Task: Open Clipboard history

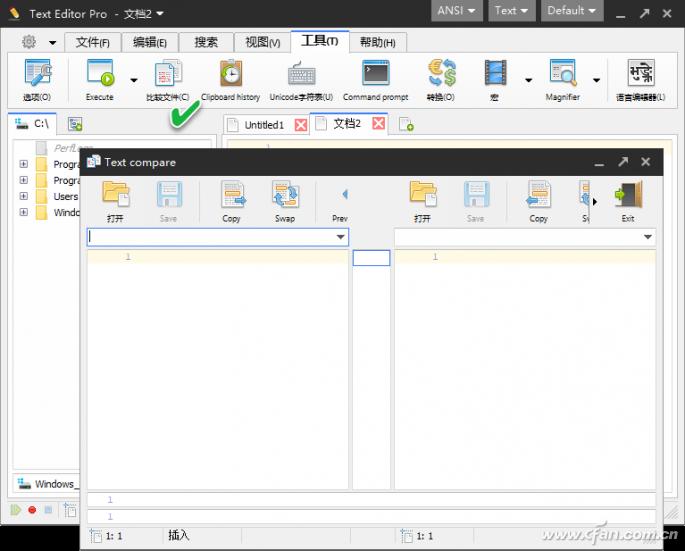Action: (230, 80)
